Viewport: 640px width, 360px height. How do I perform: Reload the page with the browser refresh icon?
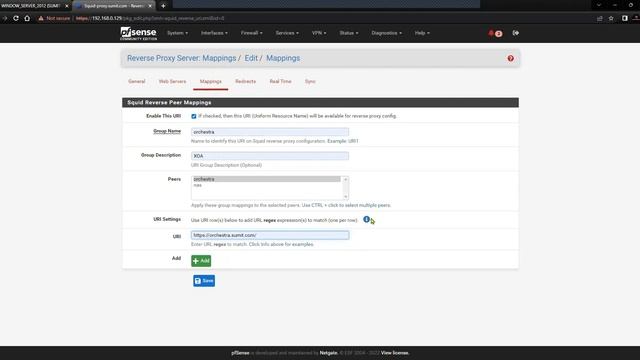coord(16,18)
